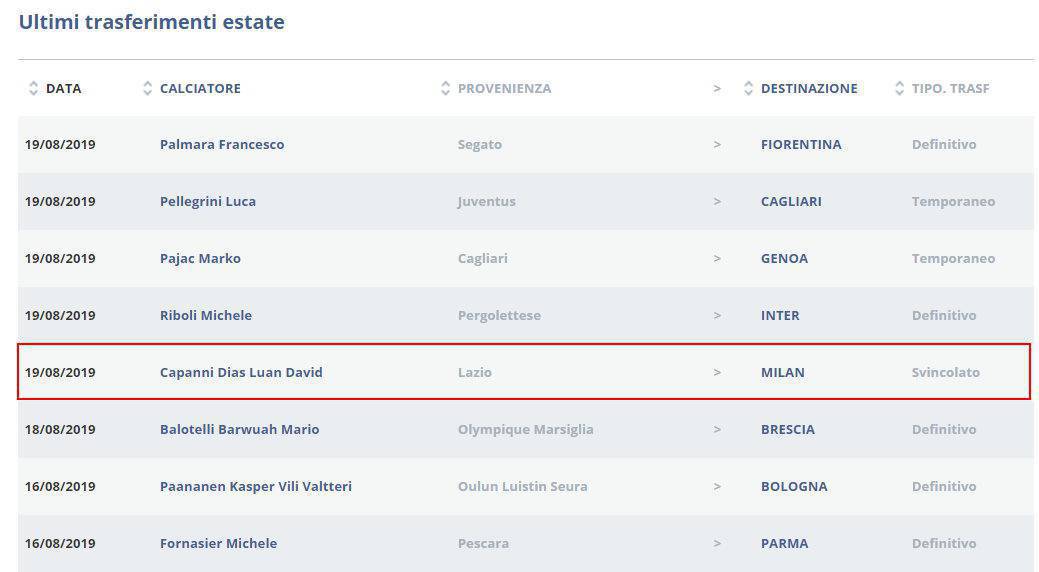Click Juventus origin club

[x=487, y=201]
